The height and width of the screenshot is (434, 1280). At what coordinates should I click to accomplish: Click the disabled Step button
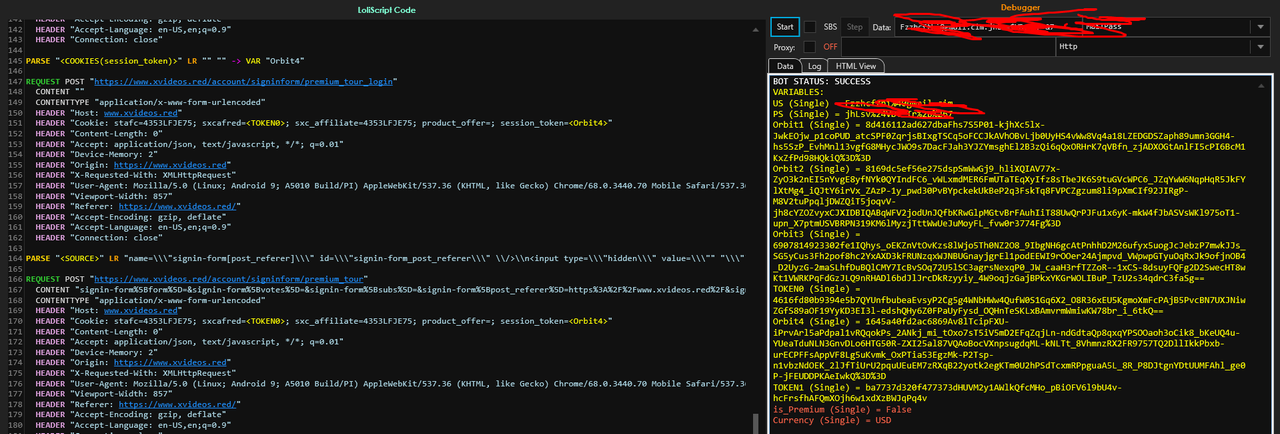(x=855, y=27)
